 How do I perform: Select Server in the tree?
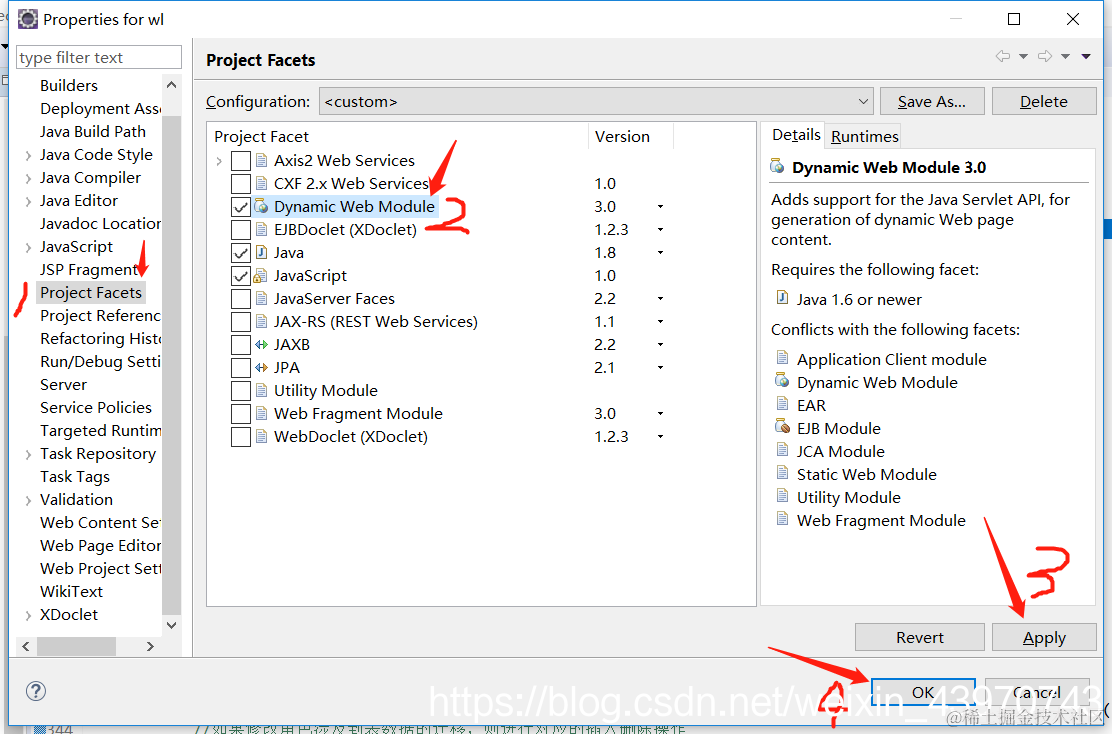[63, 384]
